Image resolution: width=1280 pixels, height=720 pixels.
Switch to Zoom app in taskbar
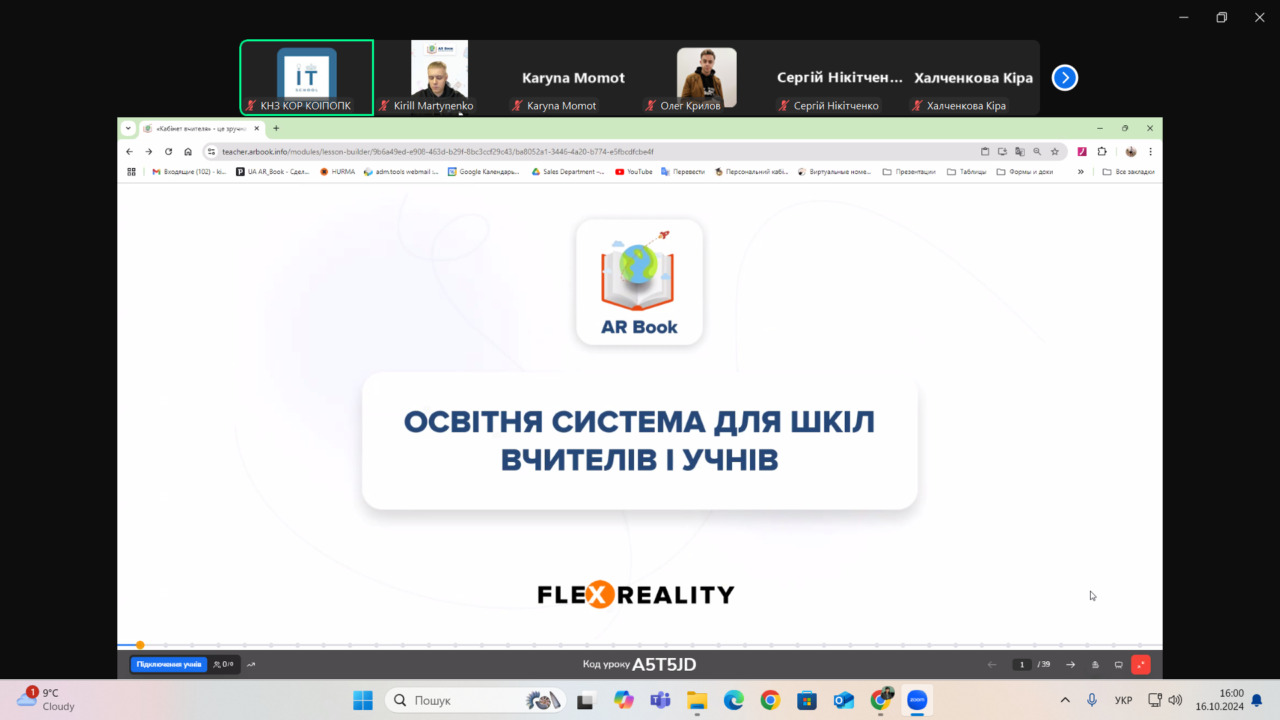point(917,700)
